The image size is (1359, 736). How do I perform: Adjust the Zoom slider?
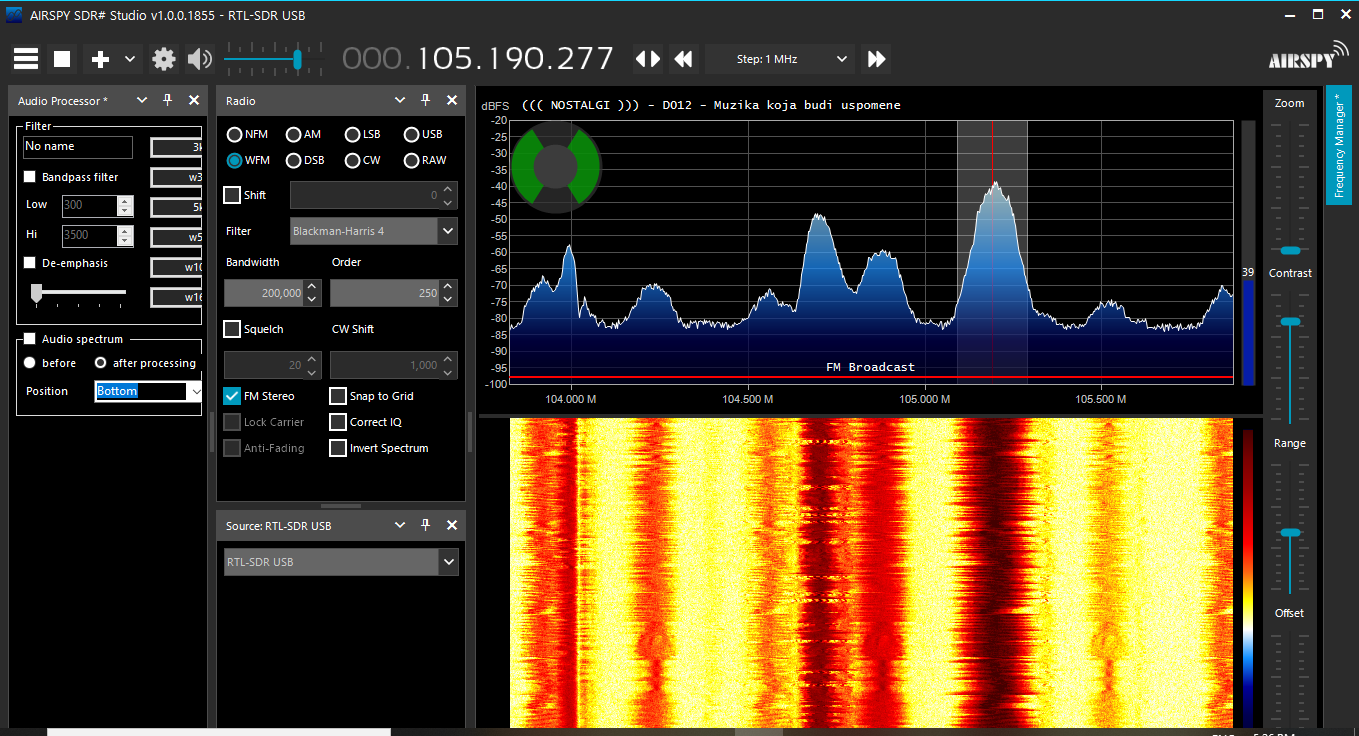pyautogui.click(x=1290, y=250)
